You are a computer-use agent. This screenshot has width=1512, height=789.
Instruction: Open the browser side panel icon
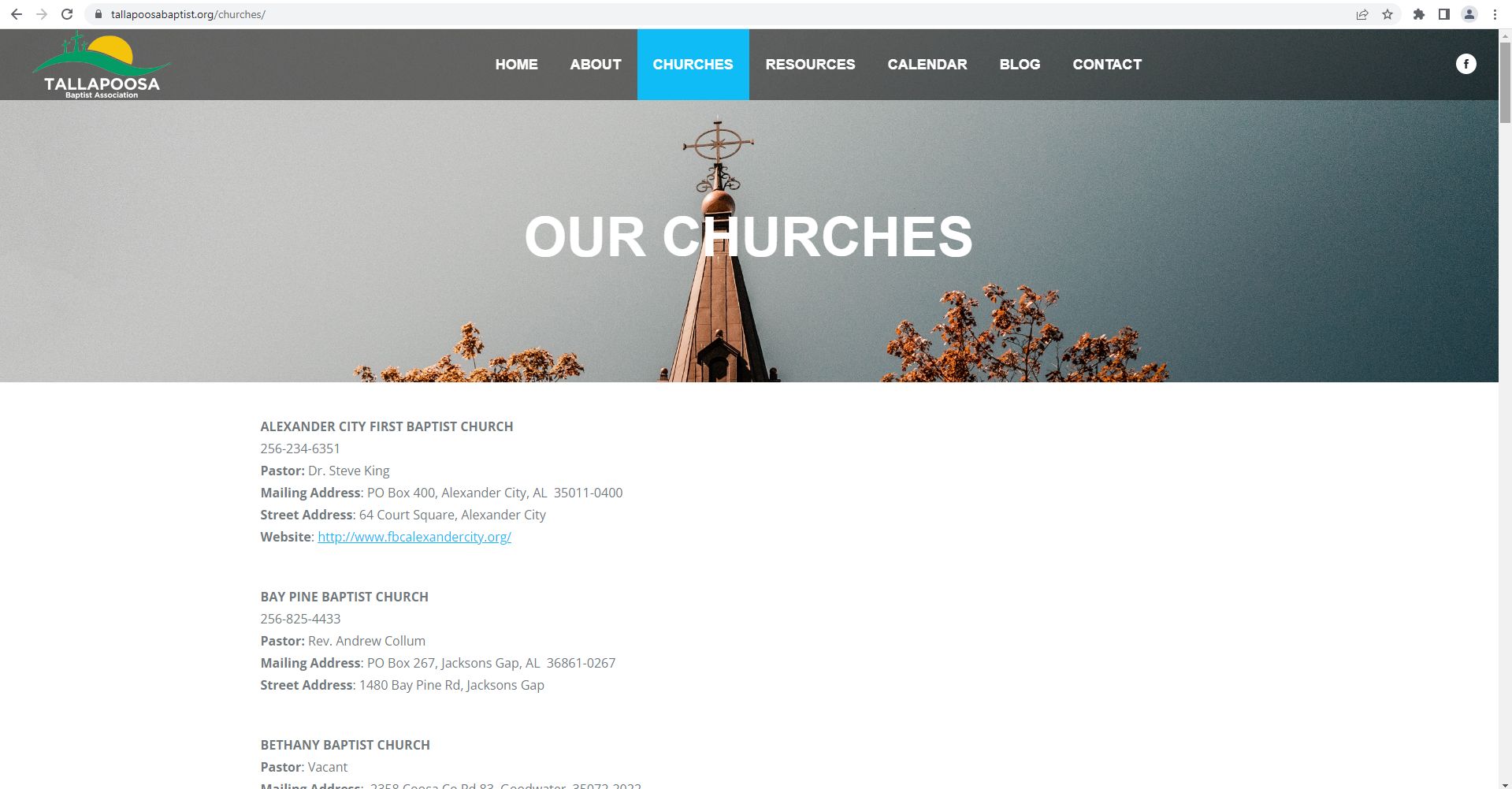(1444, 14)
